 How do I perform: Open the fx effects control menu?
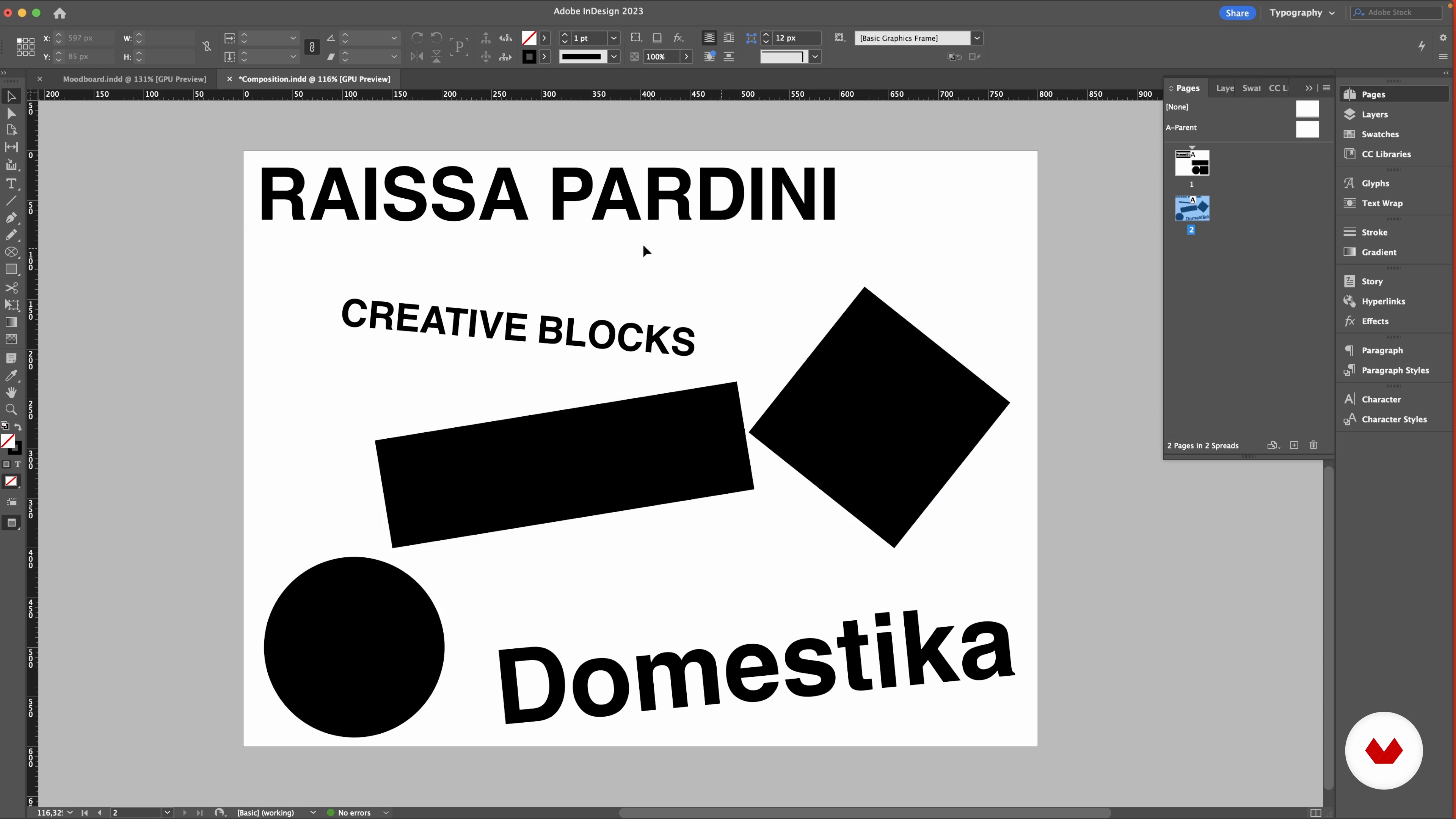pos(678,38)
